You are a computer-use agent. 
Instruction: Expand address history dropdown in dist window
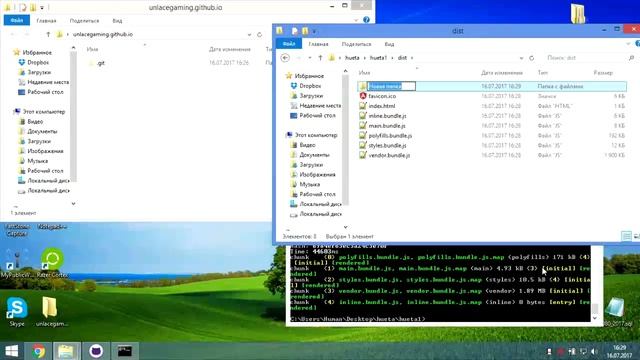pos(521,58)
